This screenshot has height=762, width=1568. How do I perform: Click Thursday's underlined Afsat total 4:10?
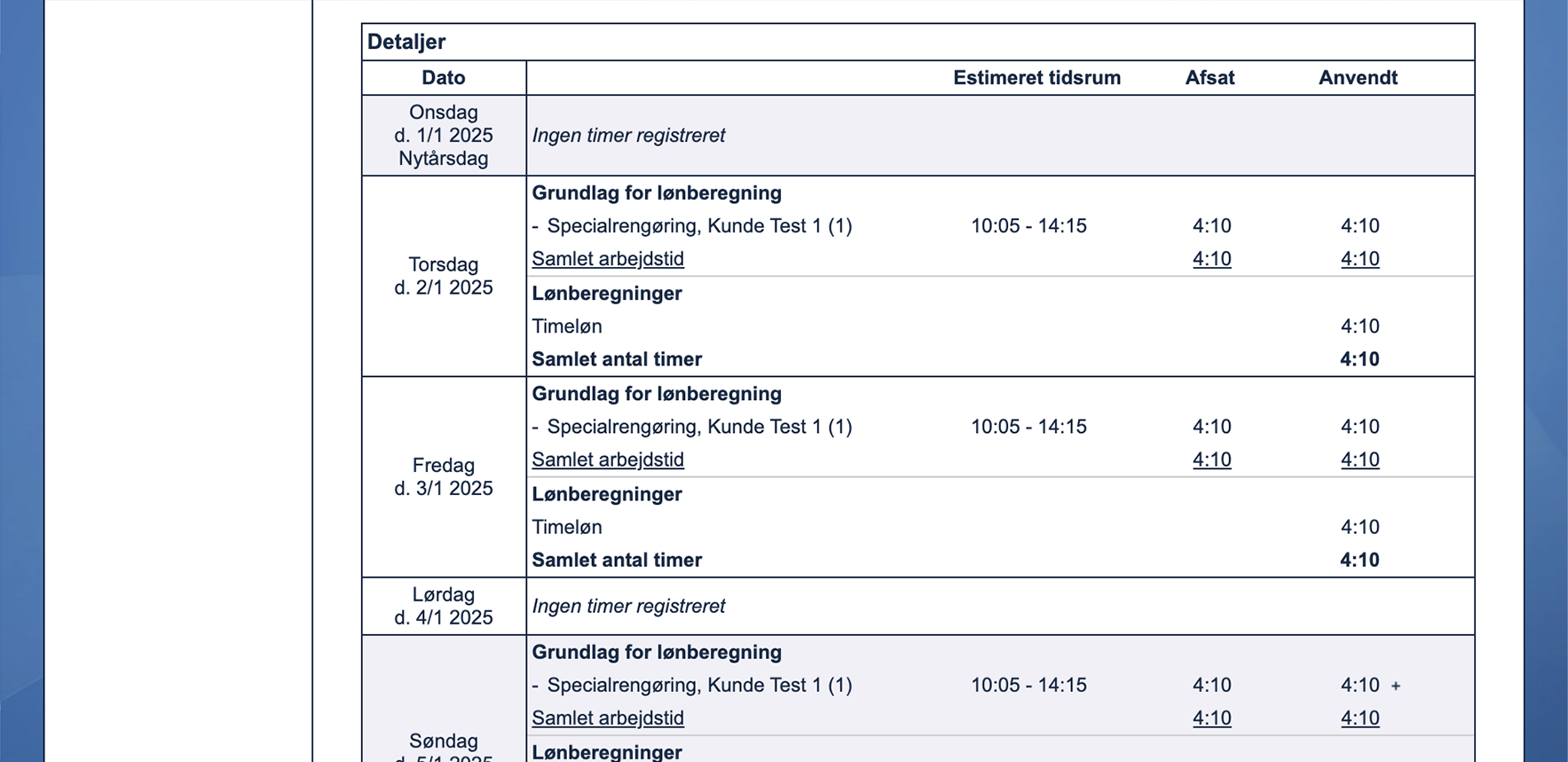click(x=1211, y=259)
